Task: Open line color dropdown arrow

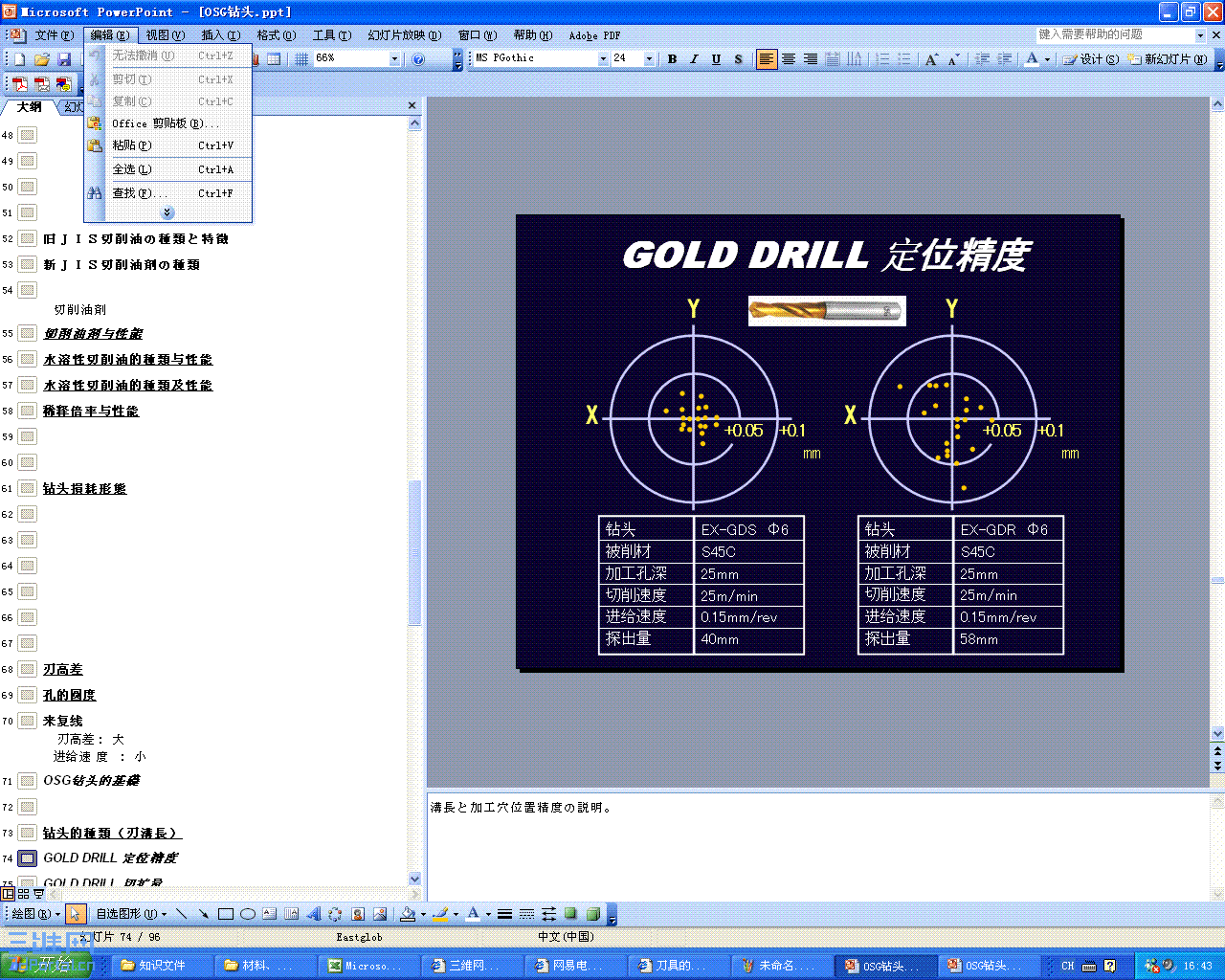Action: [x=456, y=914]
